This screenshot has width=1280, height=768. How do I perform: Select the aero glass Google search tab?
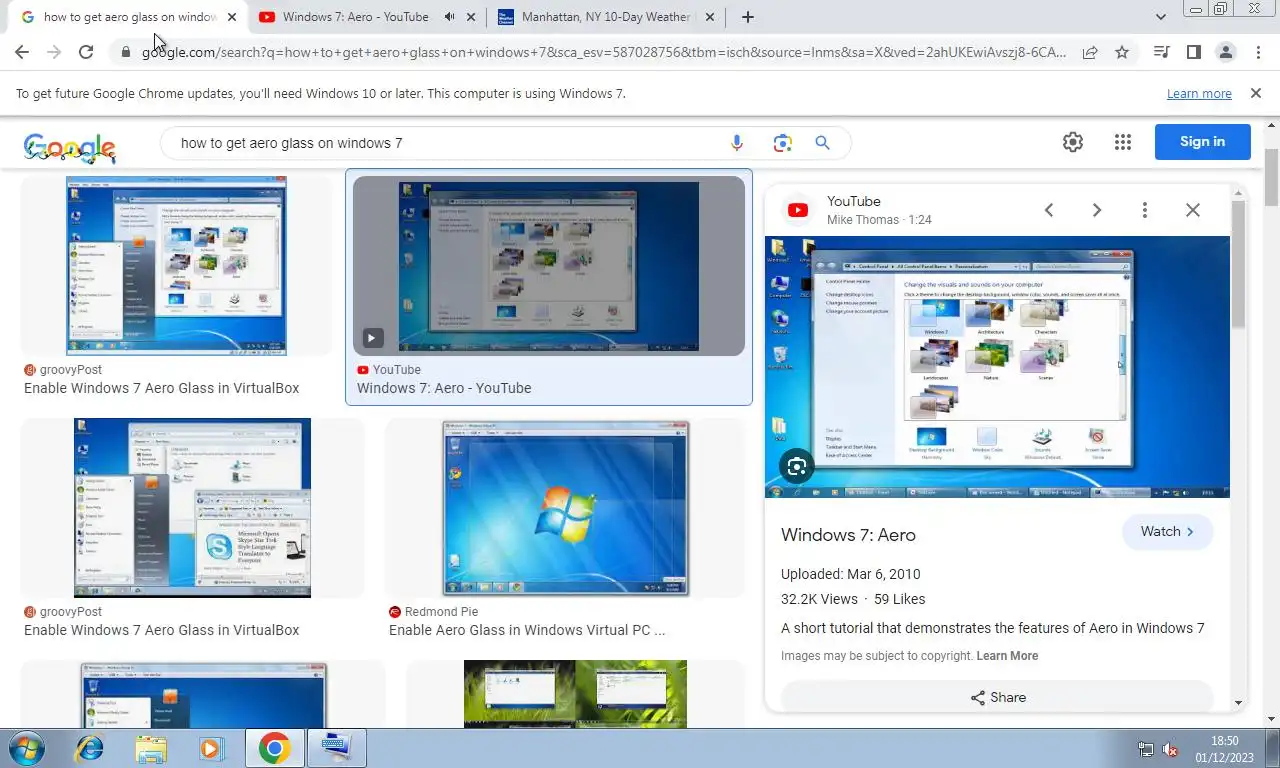130,17
